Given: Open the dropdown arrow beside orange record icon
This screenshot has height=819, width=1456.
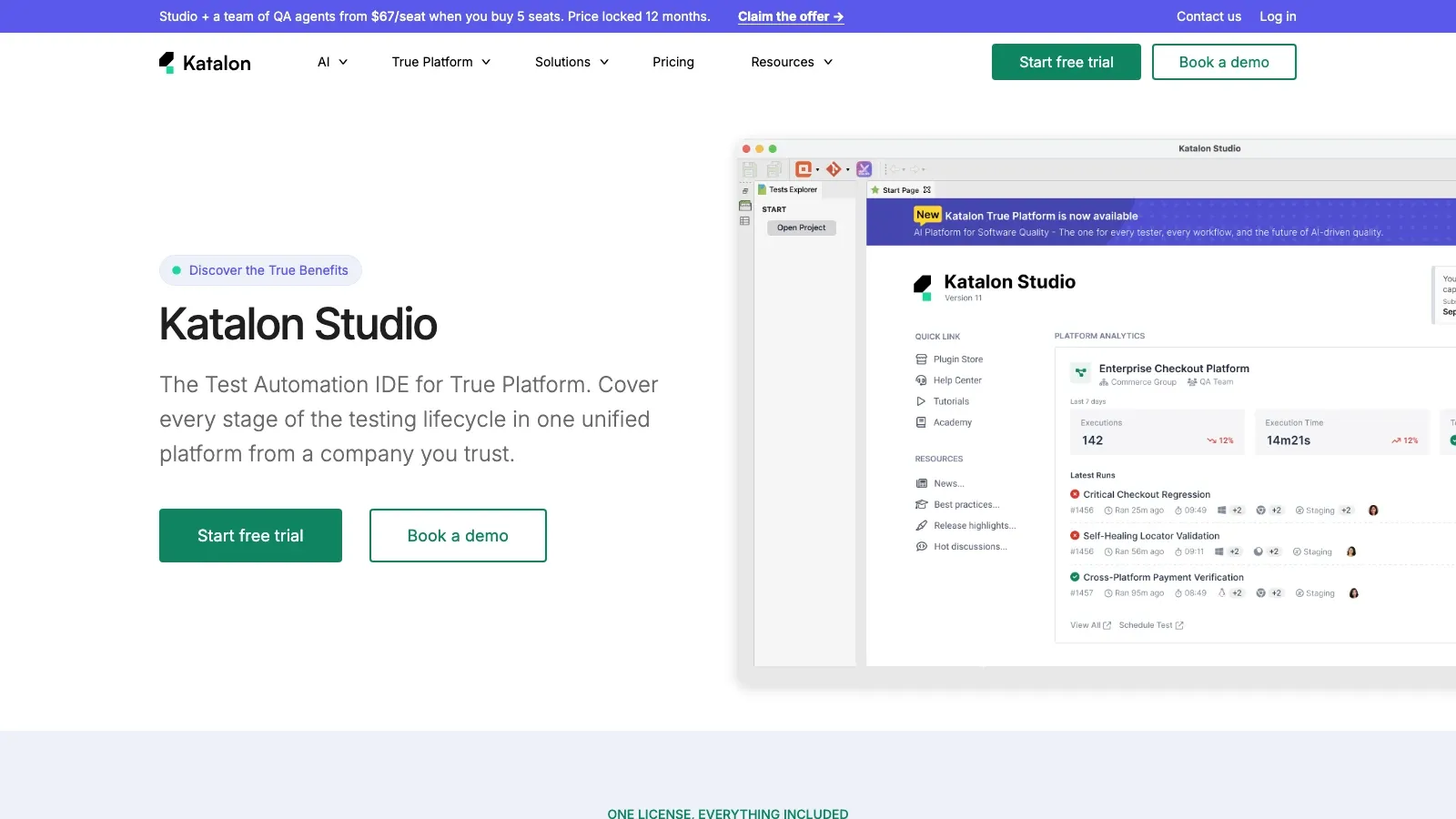Looking at the screenshot, I should [817, 169].
